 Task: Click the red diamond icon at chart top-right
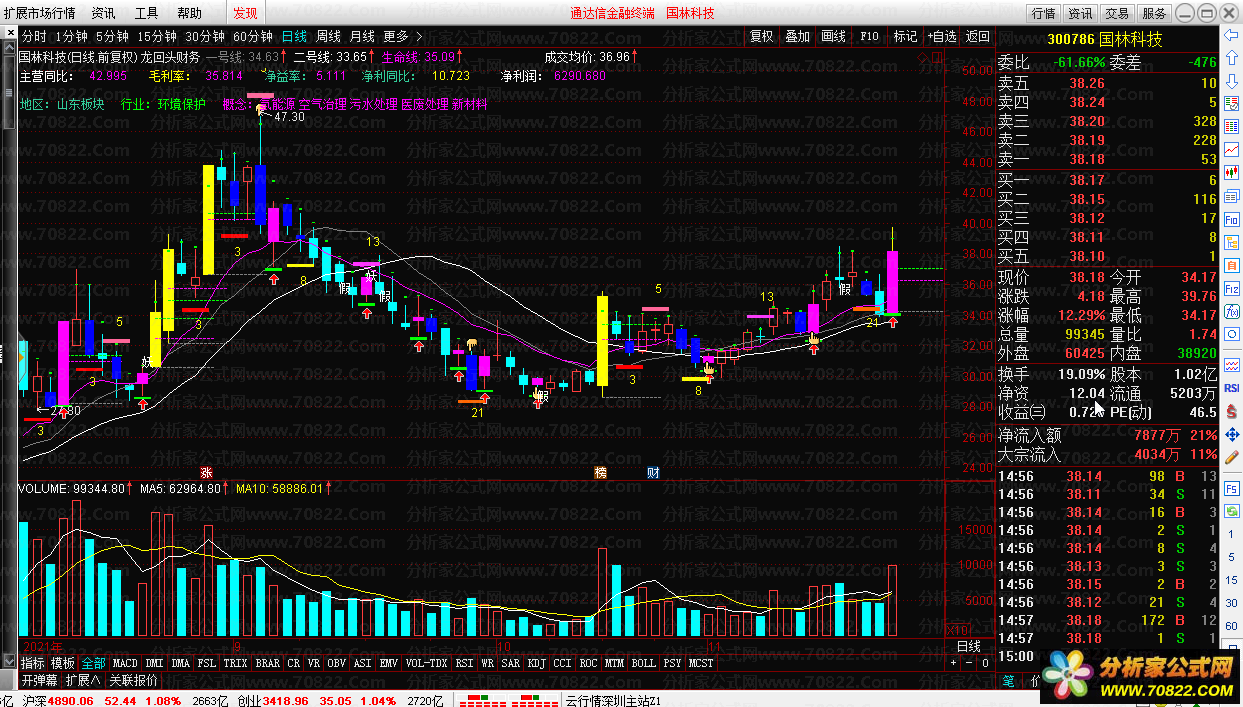pos(922,57)
